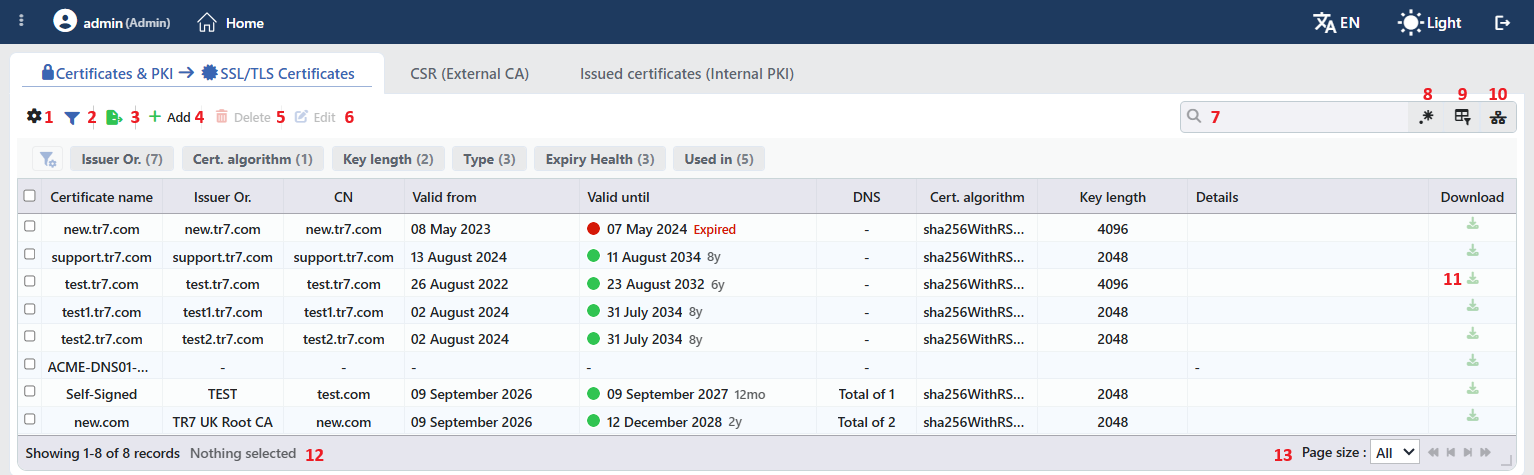
Task: Check the test2.tr7.com row checkbox
Action: click(x=29, y=337)
